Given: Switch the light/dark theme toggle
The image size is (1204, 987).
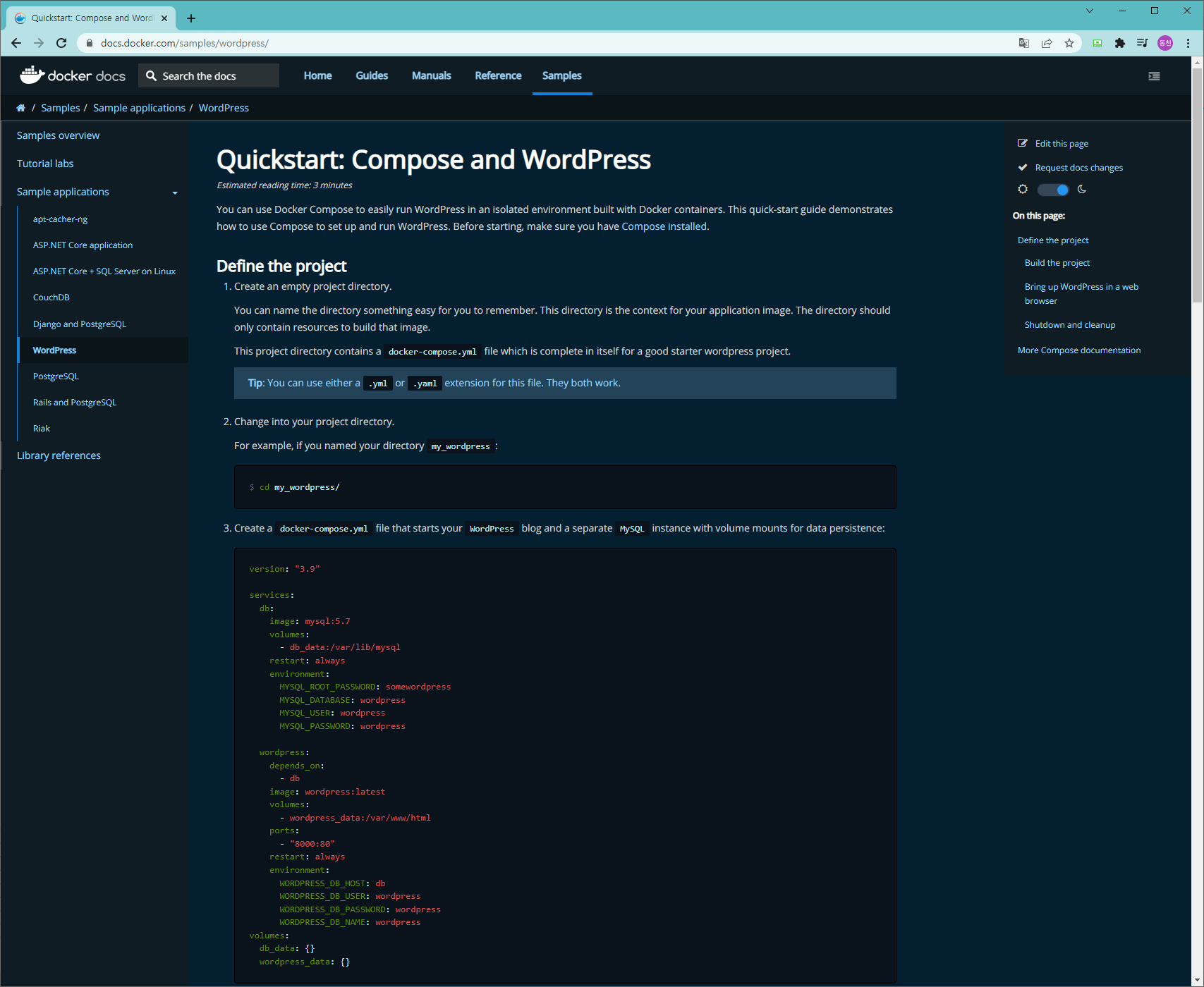Looking at the screenshot, I should (x=1053, y=190).
